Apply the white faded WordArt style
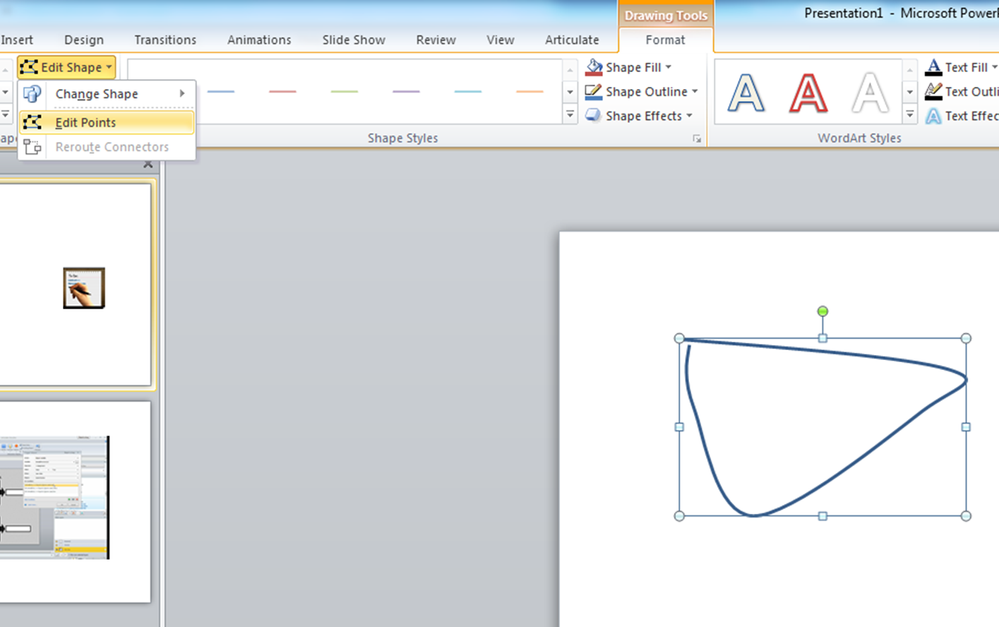The image size is (999, 627). [x=870, y=92]
